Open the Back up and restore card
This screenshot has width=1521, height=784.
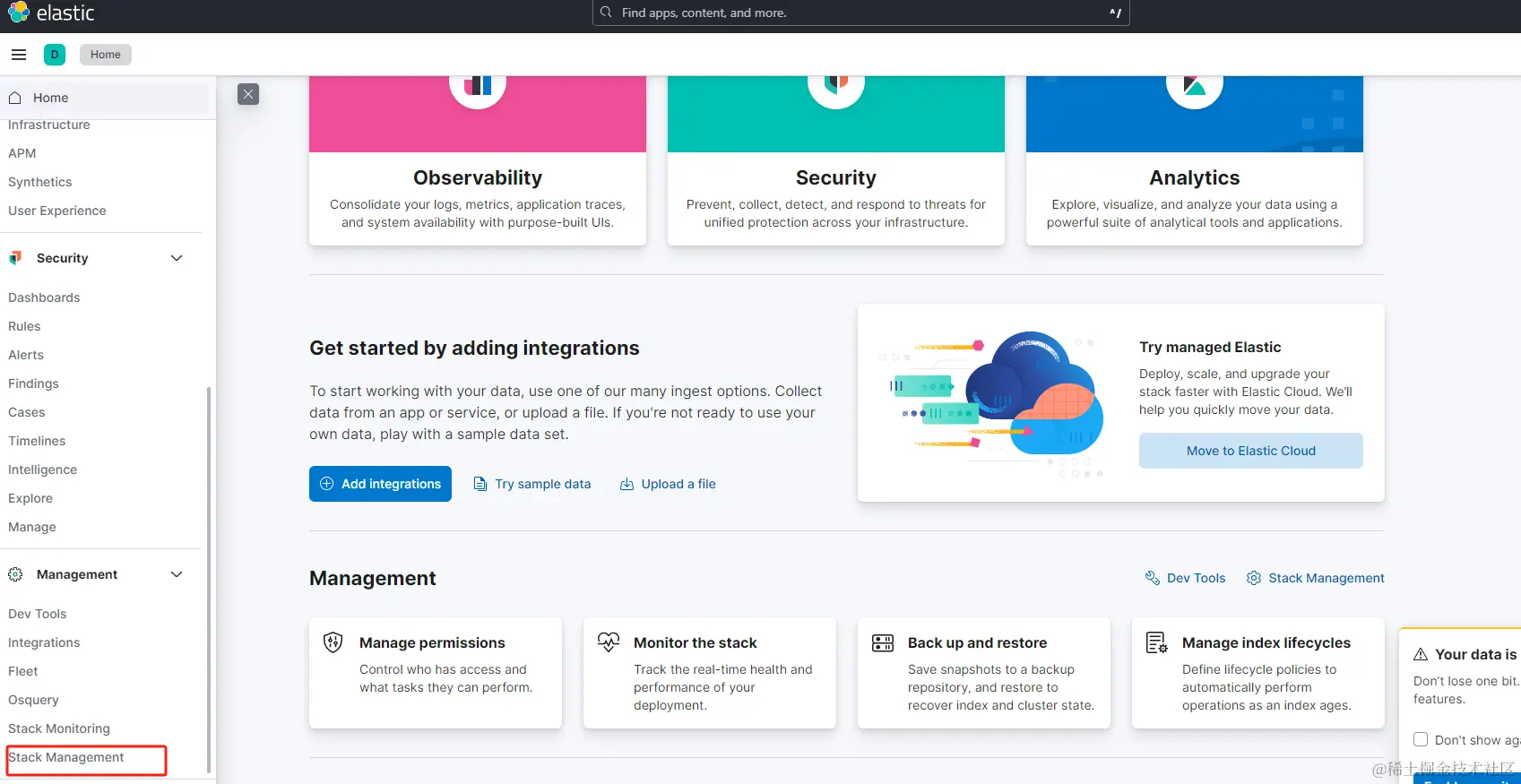click(984, 673)
